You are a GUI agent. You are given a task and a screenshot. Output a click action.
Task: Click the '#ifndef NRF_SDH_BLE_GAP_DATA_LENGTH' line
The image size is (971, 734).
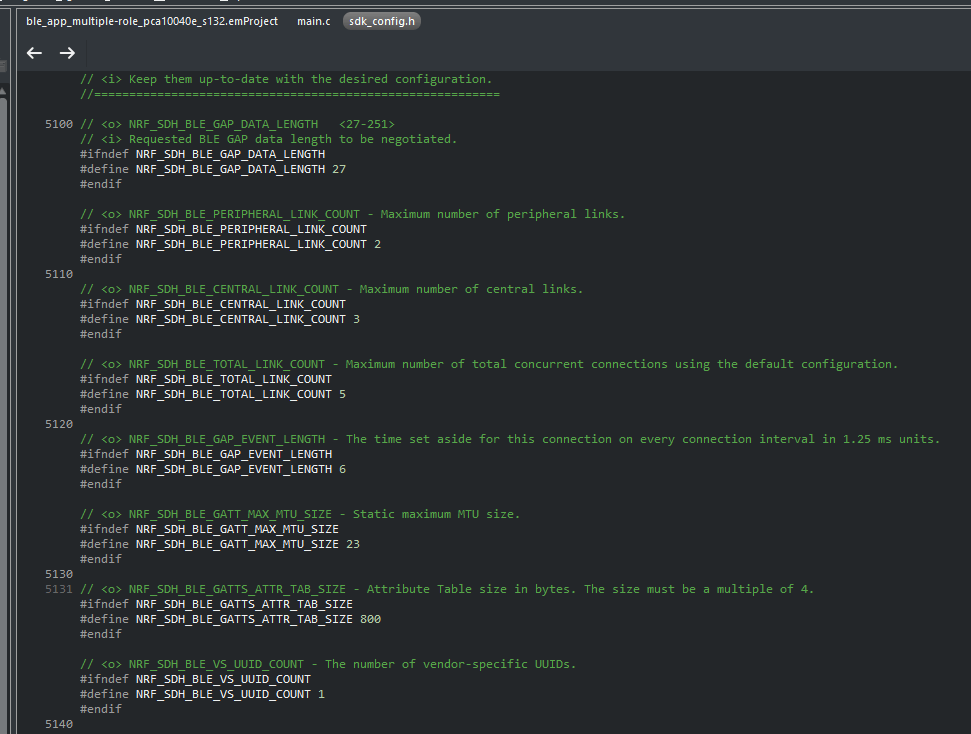point(202,154)
